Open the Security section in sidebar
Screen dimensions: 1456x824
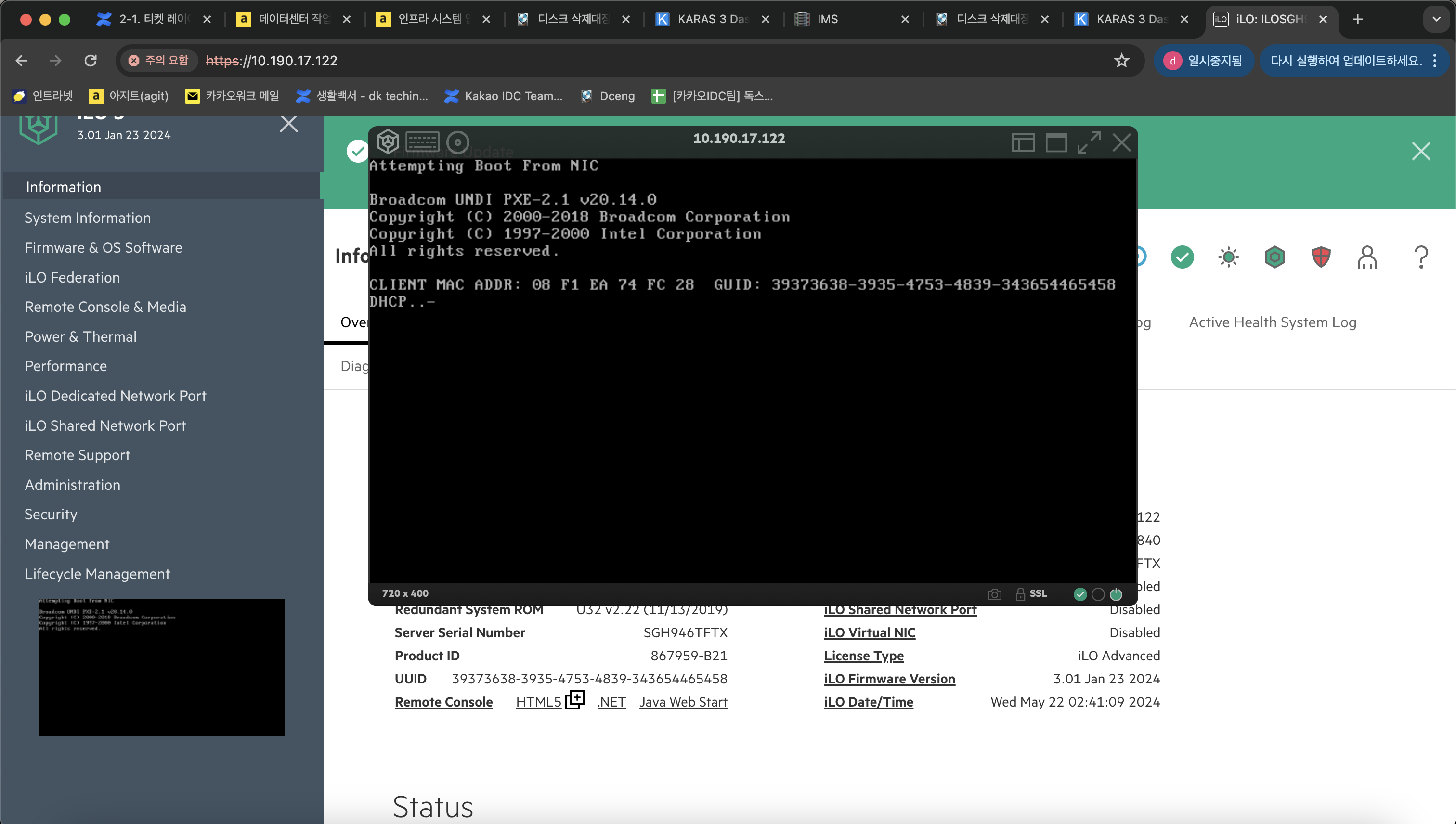51,515
